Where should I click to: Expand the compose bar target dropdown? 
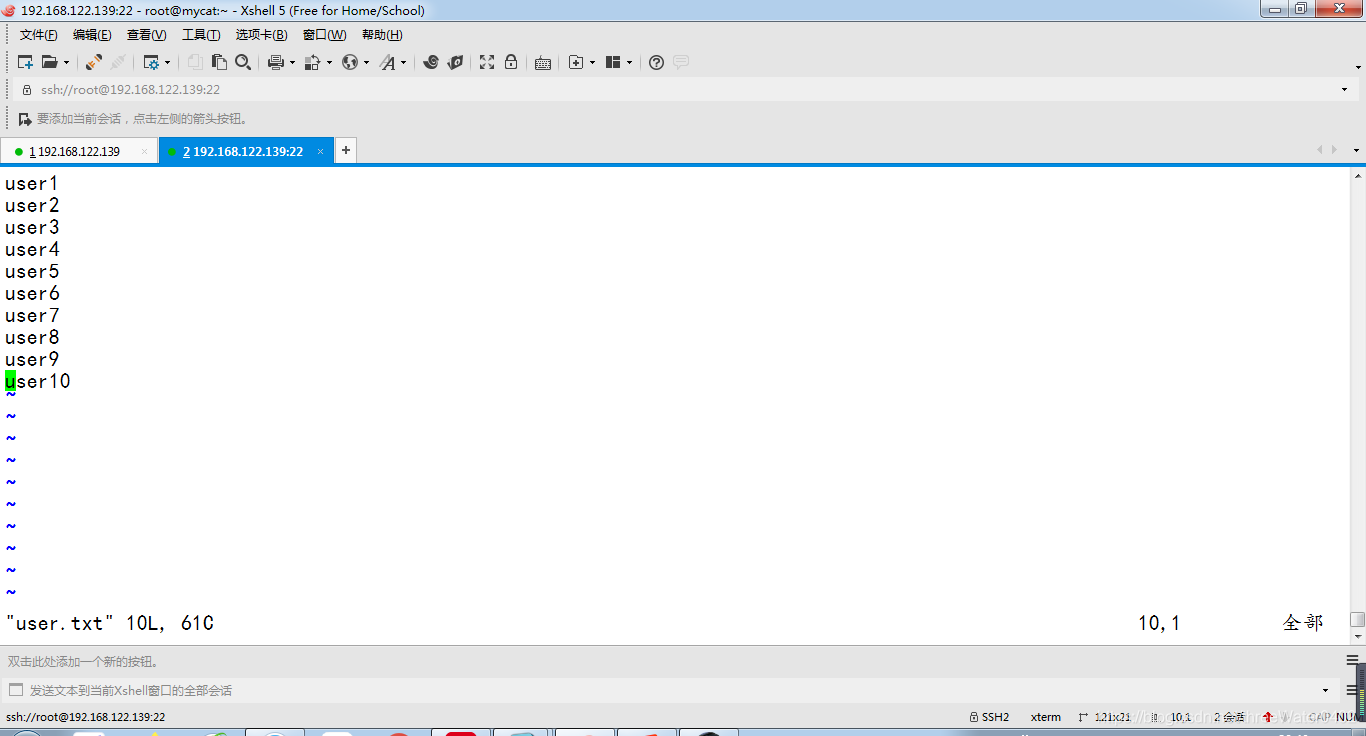(x=1325, y=690)
